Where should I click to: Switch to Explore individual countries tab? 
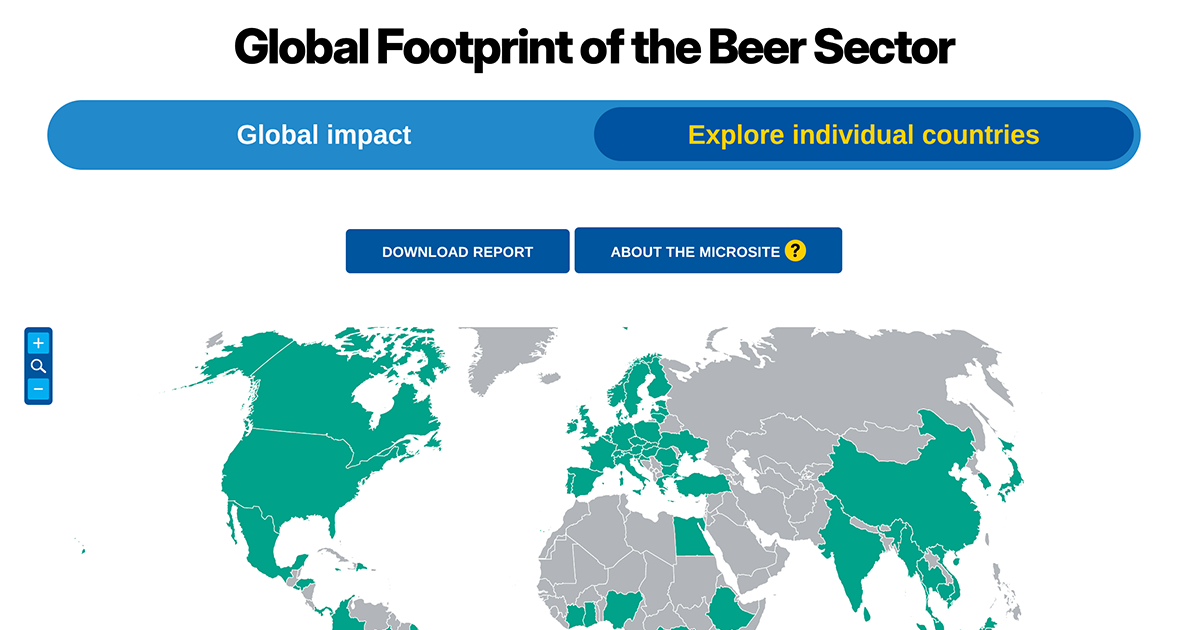[863, 134]
